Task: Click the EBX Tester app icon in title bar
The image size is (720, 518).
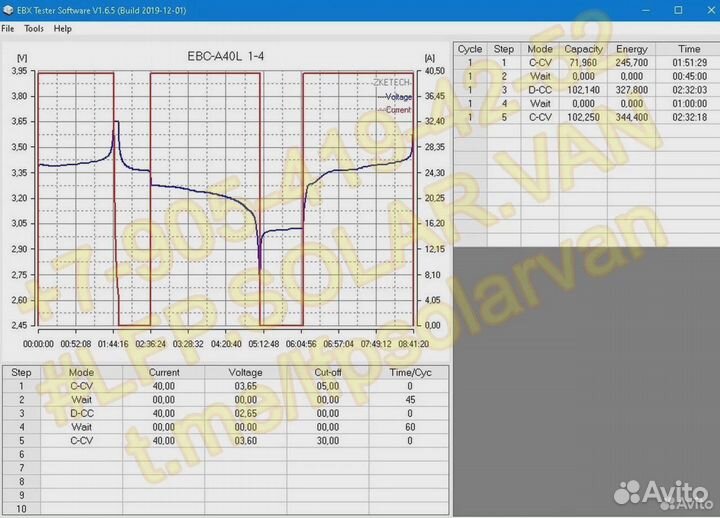Action: 8,10
